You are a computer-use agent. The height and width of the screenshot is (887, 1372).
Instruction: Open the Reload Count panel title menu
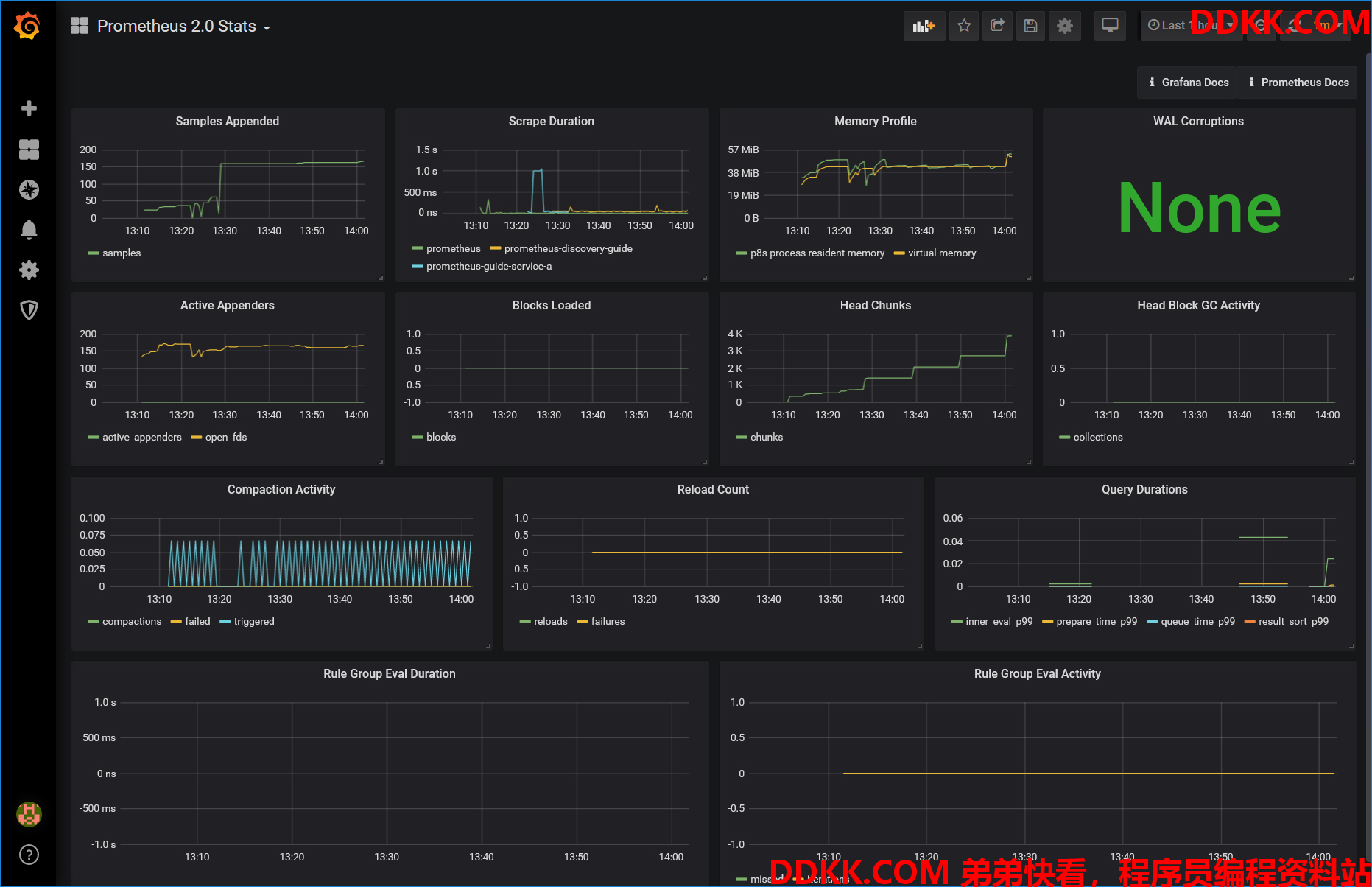(714, 489)
